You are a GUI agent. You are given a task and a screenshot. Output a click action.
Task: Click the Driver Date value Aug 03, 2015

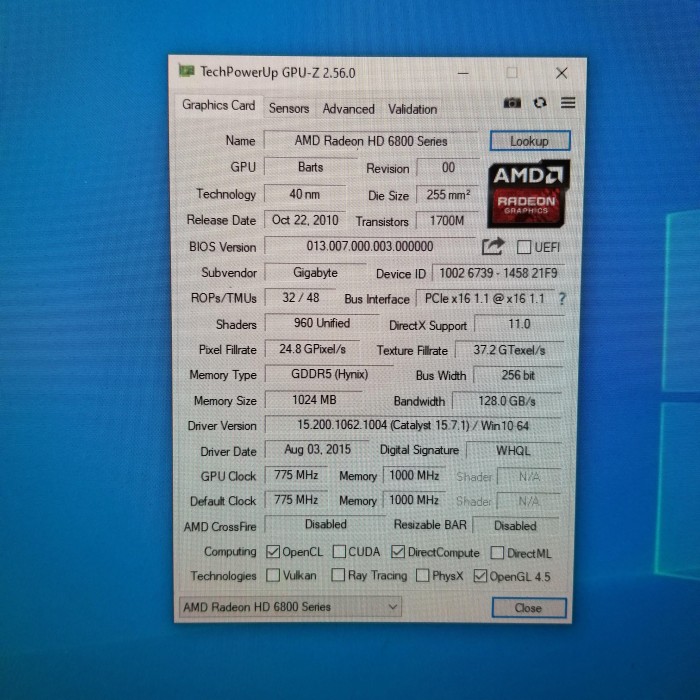click(x=317, y=450)
